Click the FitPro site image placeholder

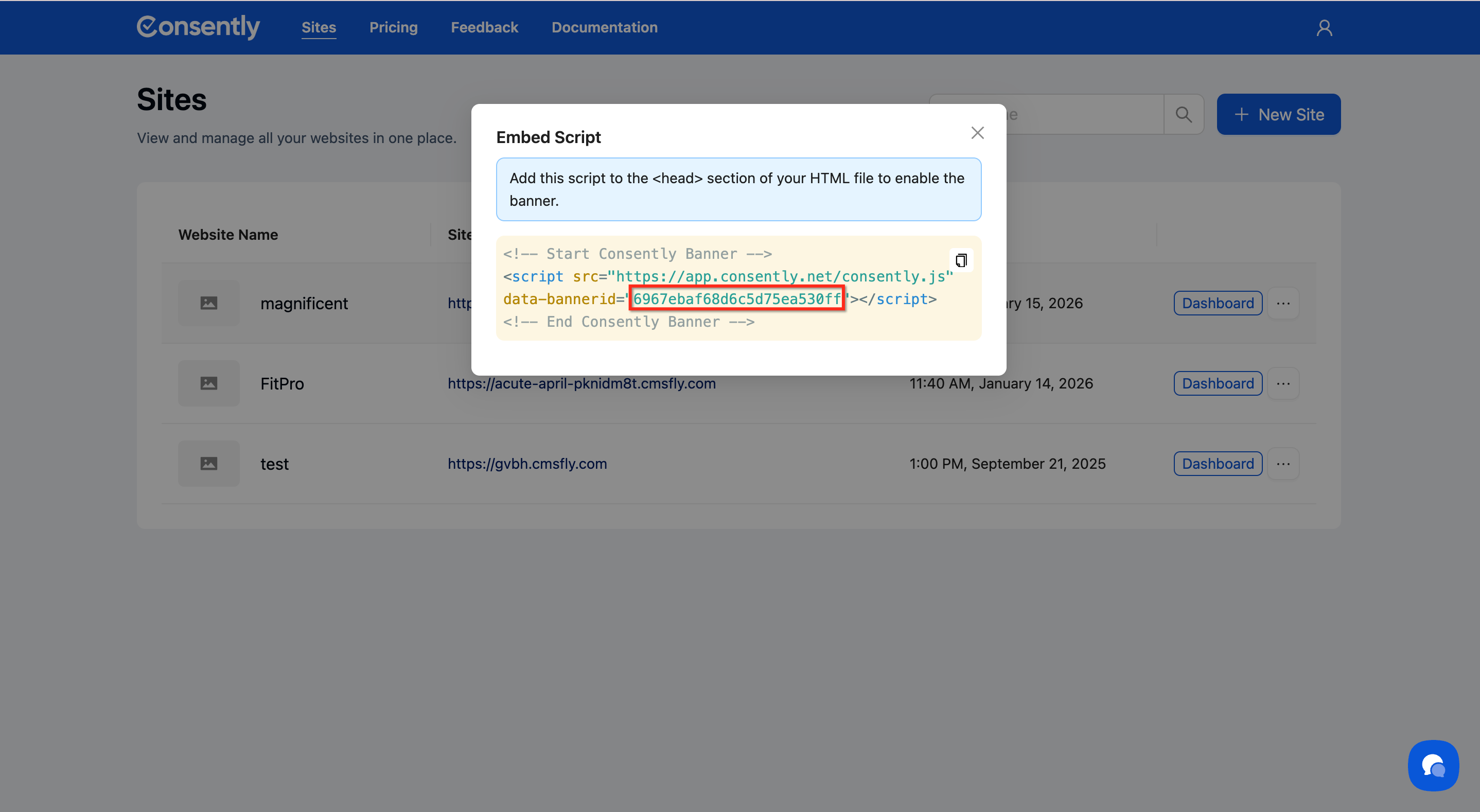208,383
